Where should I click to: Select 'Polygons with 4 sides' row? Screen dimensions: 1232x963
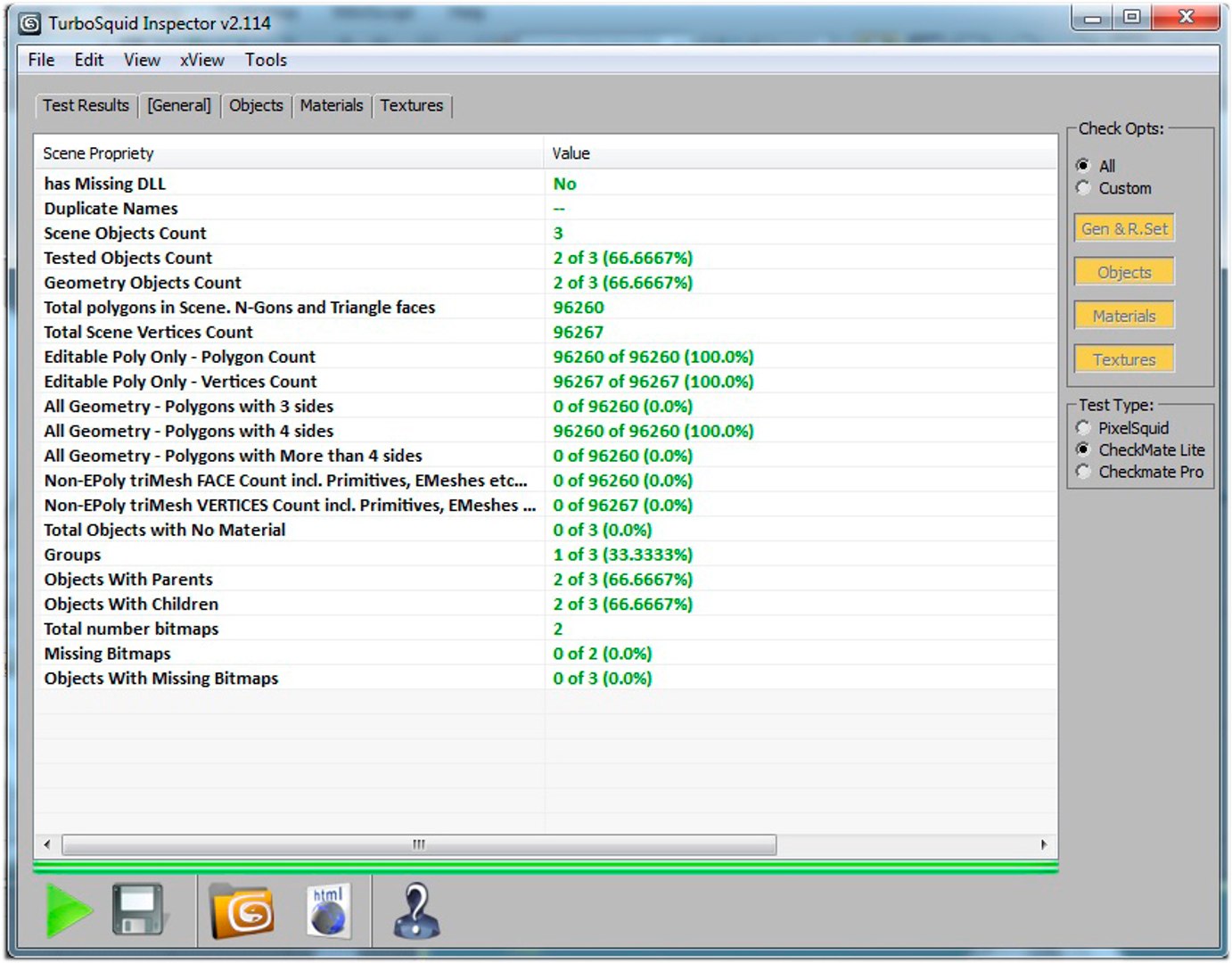[546, 431]
